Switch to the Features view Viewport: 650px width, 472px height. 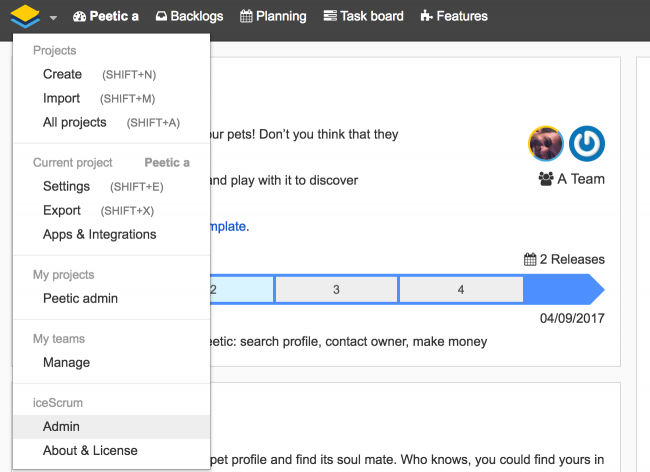click(x=454, y=16)
